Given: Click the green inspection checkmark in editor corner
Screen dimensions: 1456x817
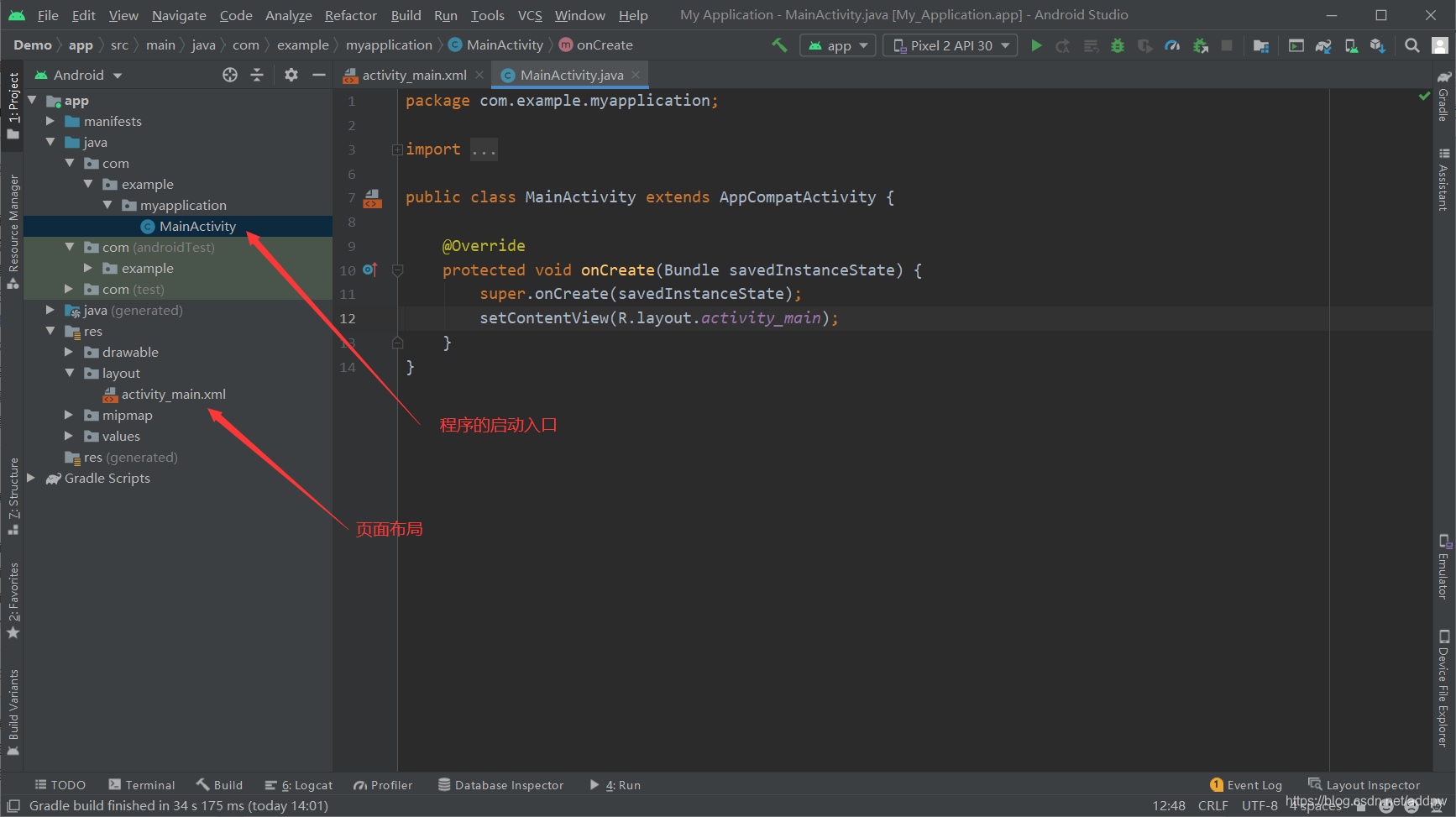Looking at the screenshot, I should 1424,96.
